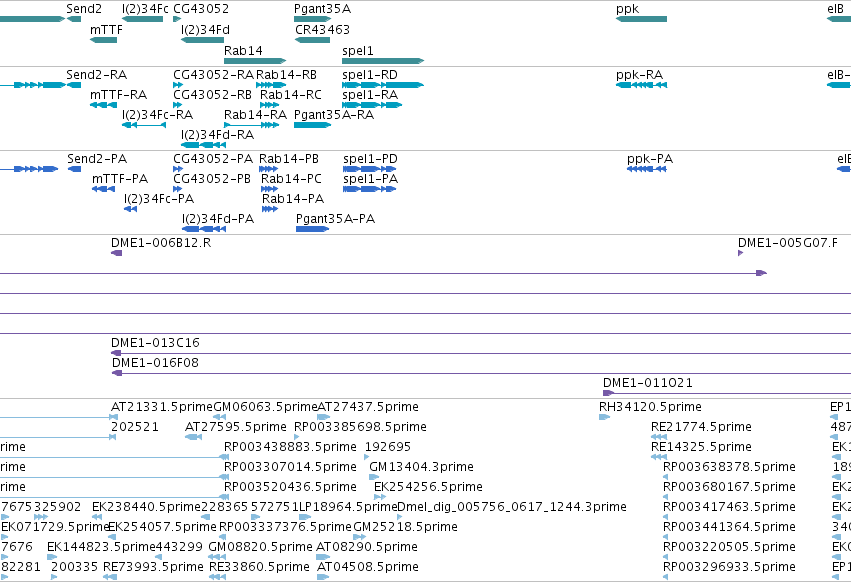Click the LP18964.5prime EST
The image size is (851, 582).
point(306,517)
